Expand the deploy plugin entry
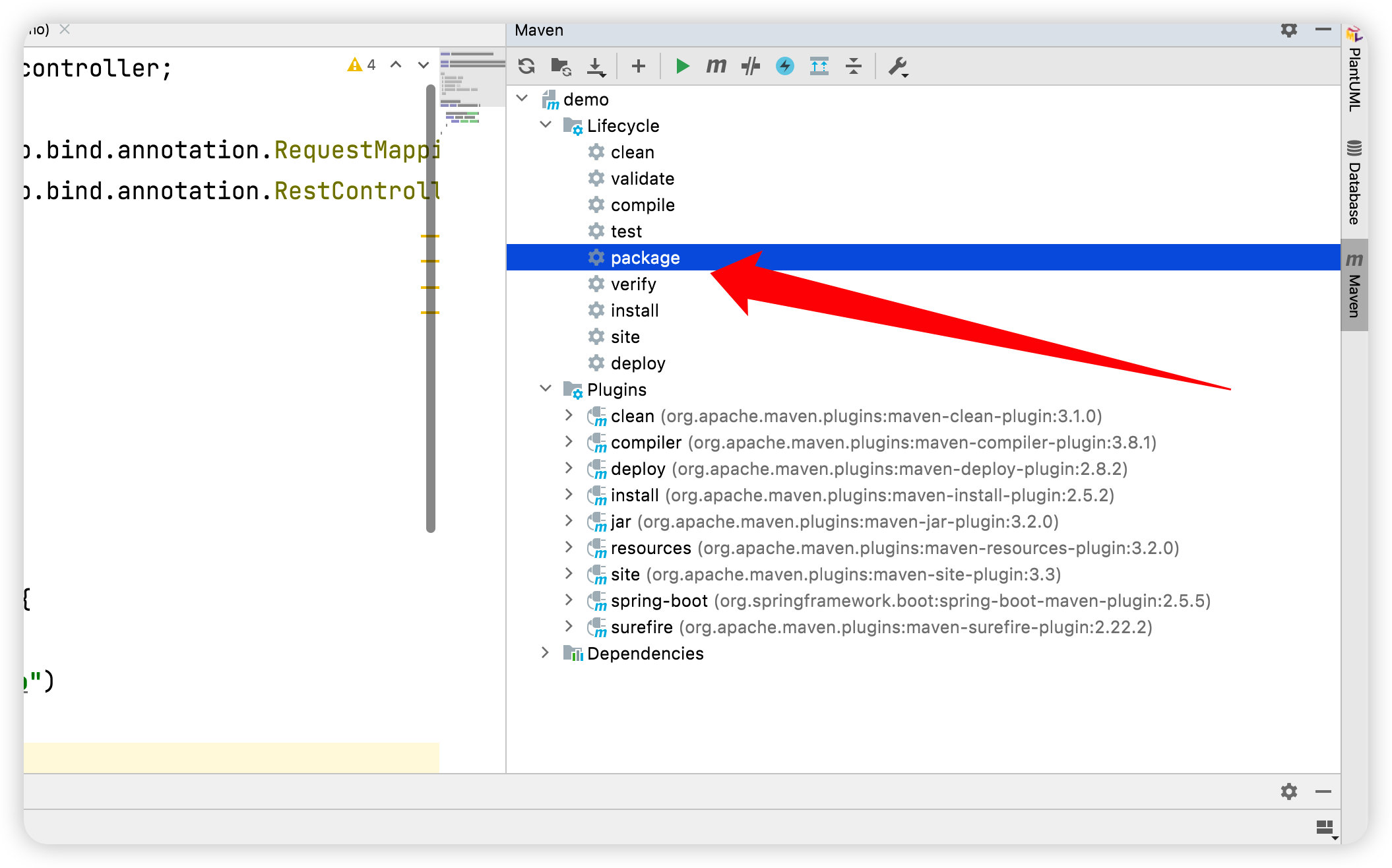The image size is (1392, 868). pyautogui.click(x=569, y=468)
